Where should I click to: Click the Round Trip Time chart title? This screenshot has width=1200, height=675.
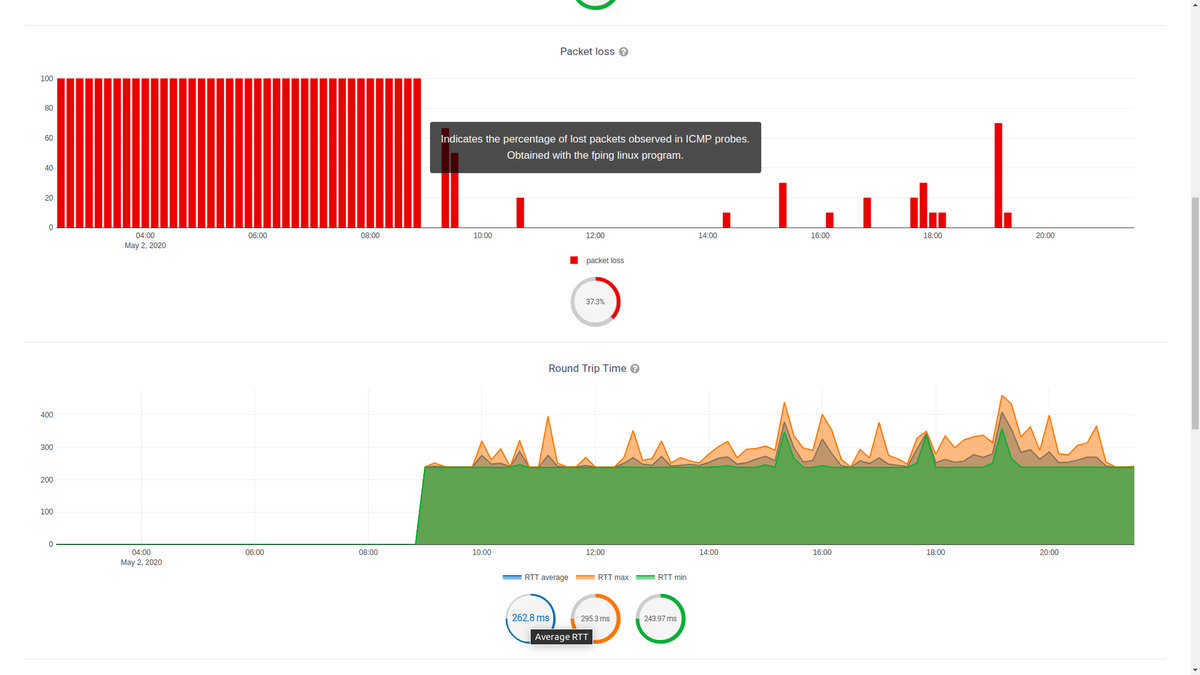pos(587,368)
